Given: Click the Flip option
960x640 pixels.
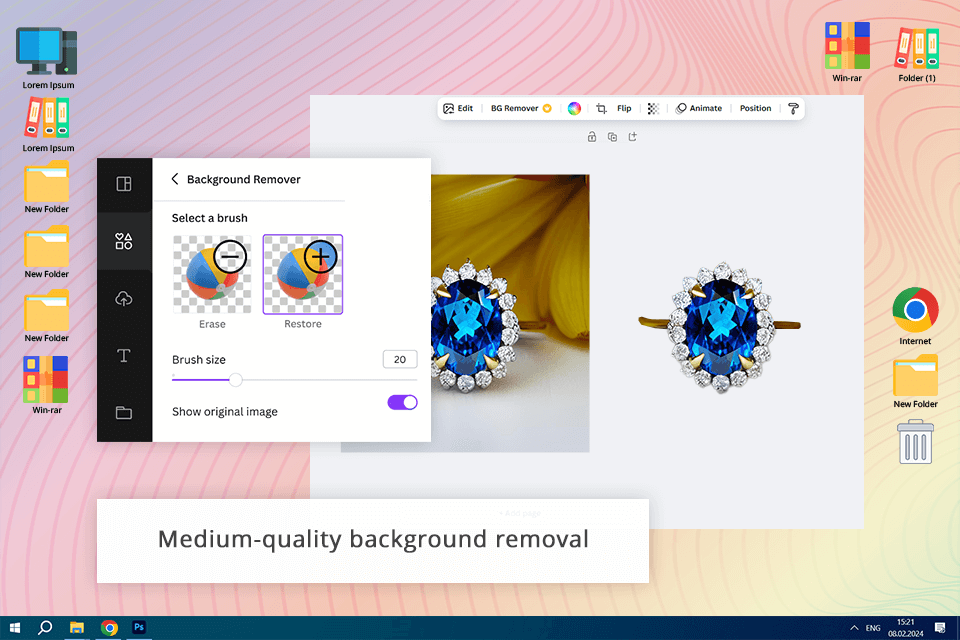Looking at the screenshot, I should pos(624,108).
